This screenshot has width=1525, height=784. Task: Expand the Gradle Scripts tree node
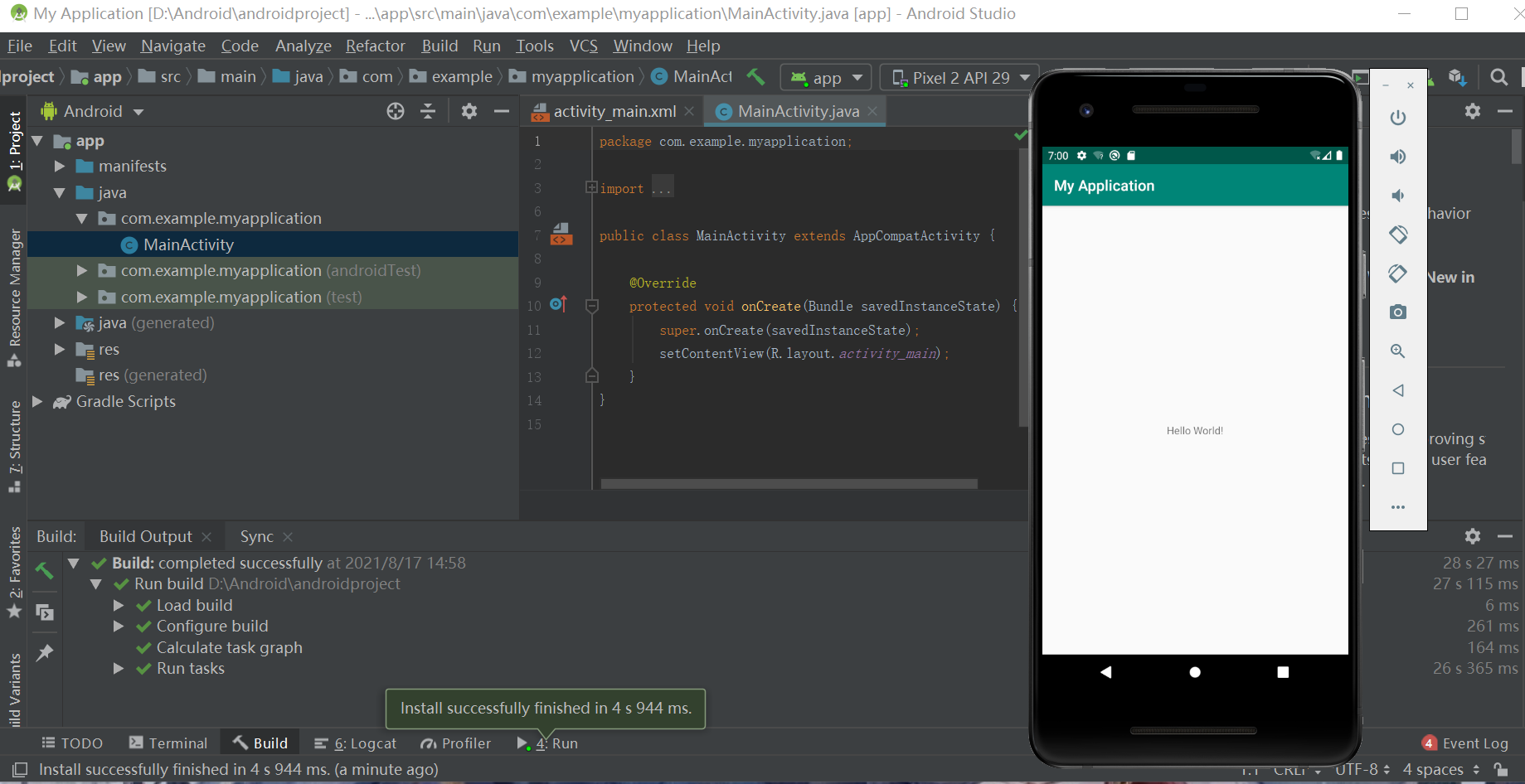(37, 402)
